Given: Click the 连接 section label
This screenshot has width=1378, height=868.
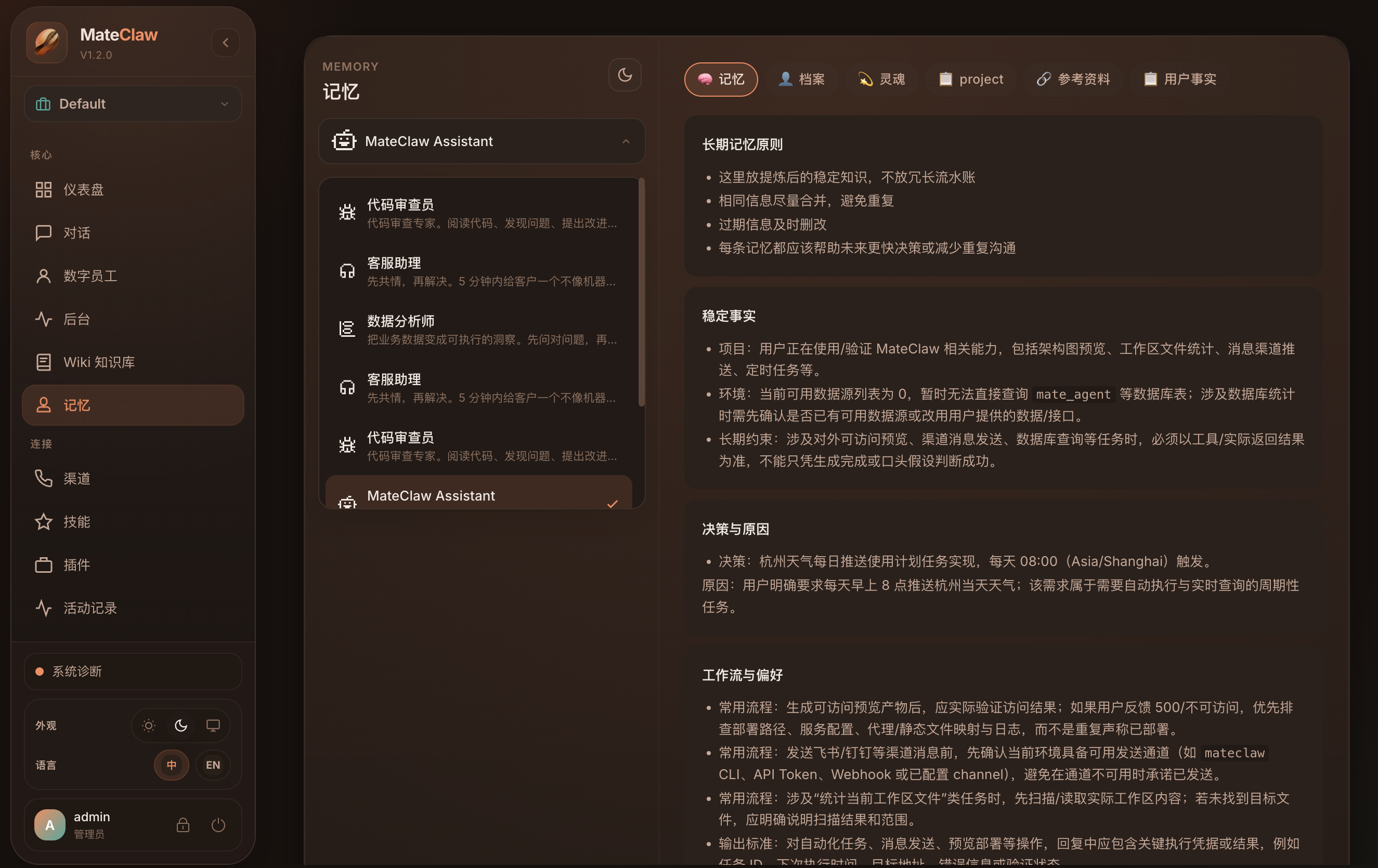Looking at the screenshot, I should (x=41, y=443).
